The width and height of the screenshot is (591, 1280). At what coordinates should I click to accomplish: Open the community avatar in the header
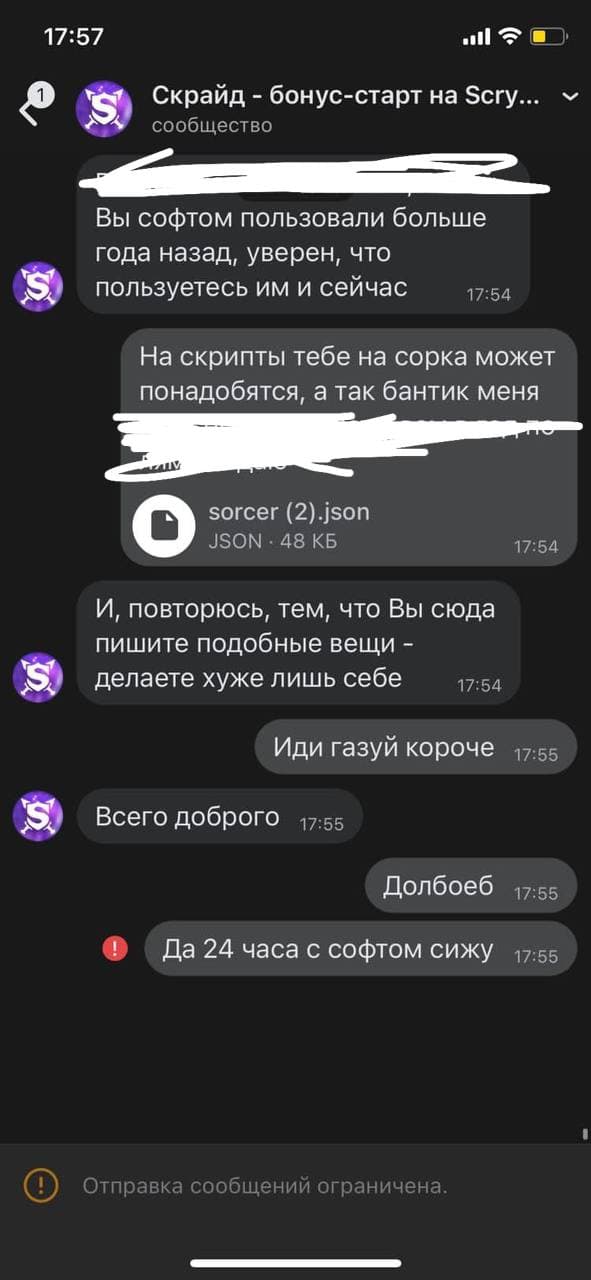pyautogui.click(x=104, y=108)
